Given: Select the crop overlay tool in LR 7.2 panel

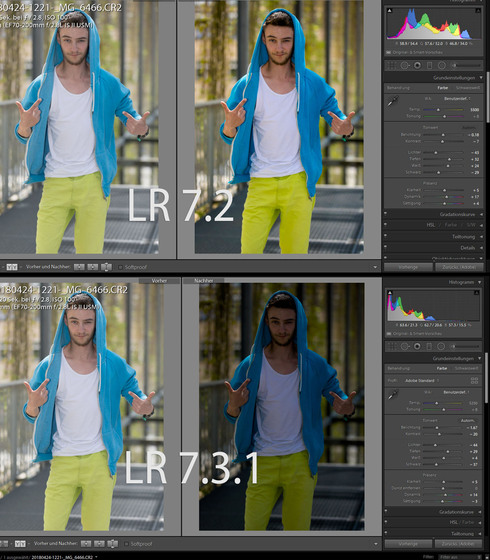Looking at the screenshot, I should pyautogui.click(x=392, y=65).
